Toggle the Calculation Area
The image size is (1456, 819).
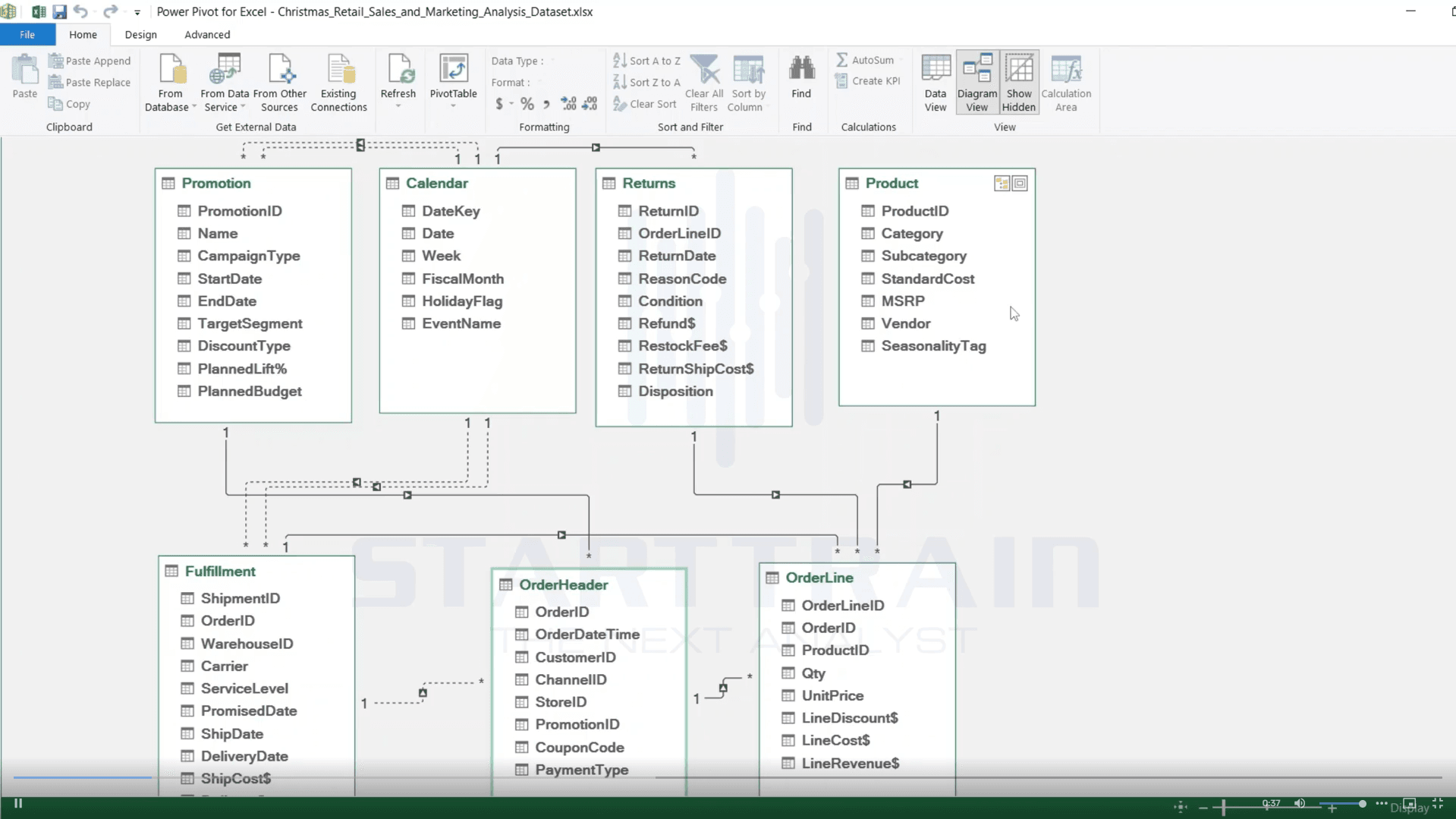1066,83
